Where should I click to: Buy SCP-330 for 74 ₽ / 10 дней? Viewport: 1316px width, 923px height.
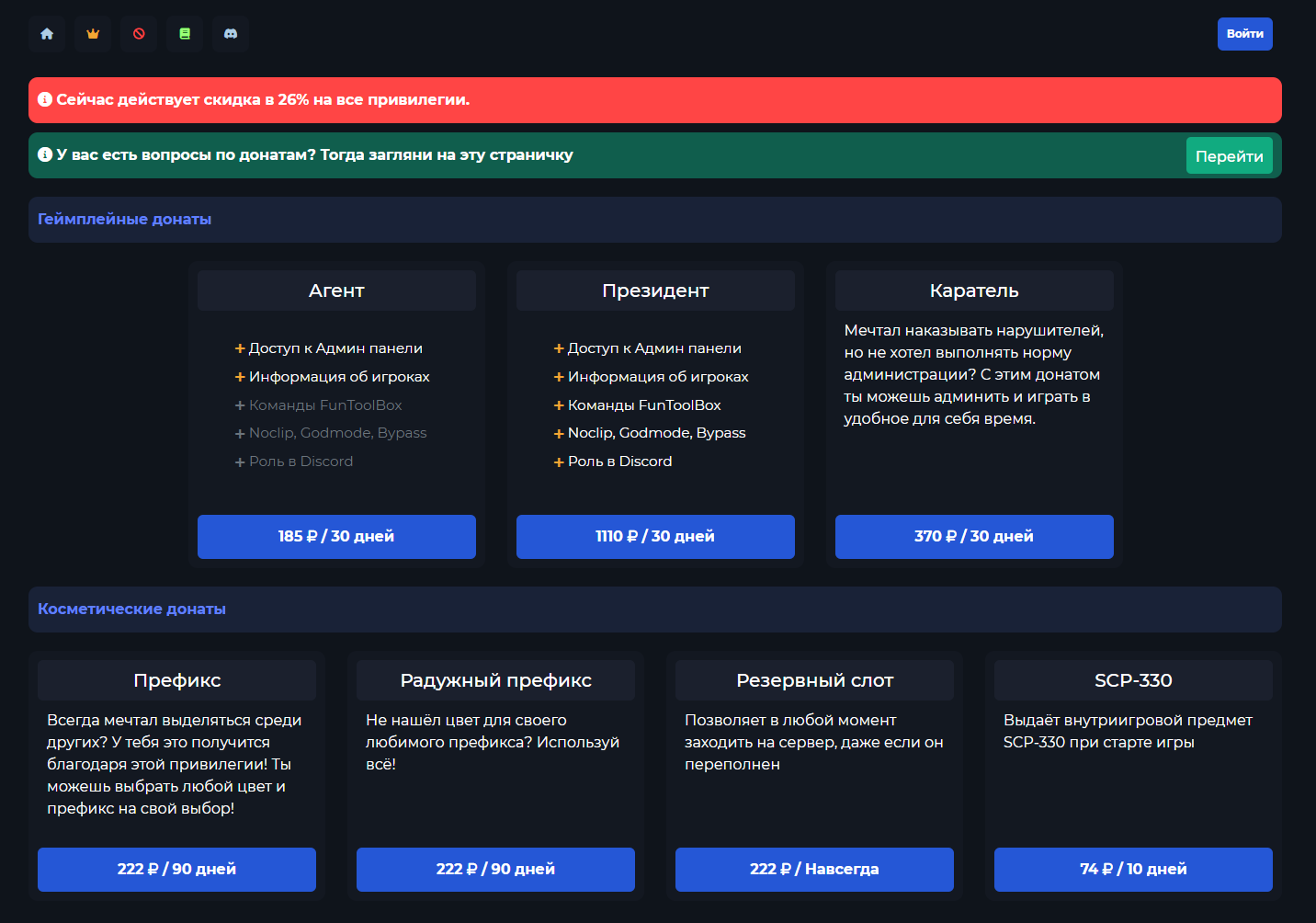point(1133,869)
